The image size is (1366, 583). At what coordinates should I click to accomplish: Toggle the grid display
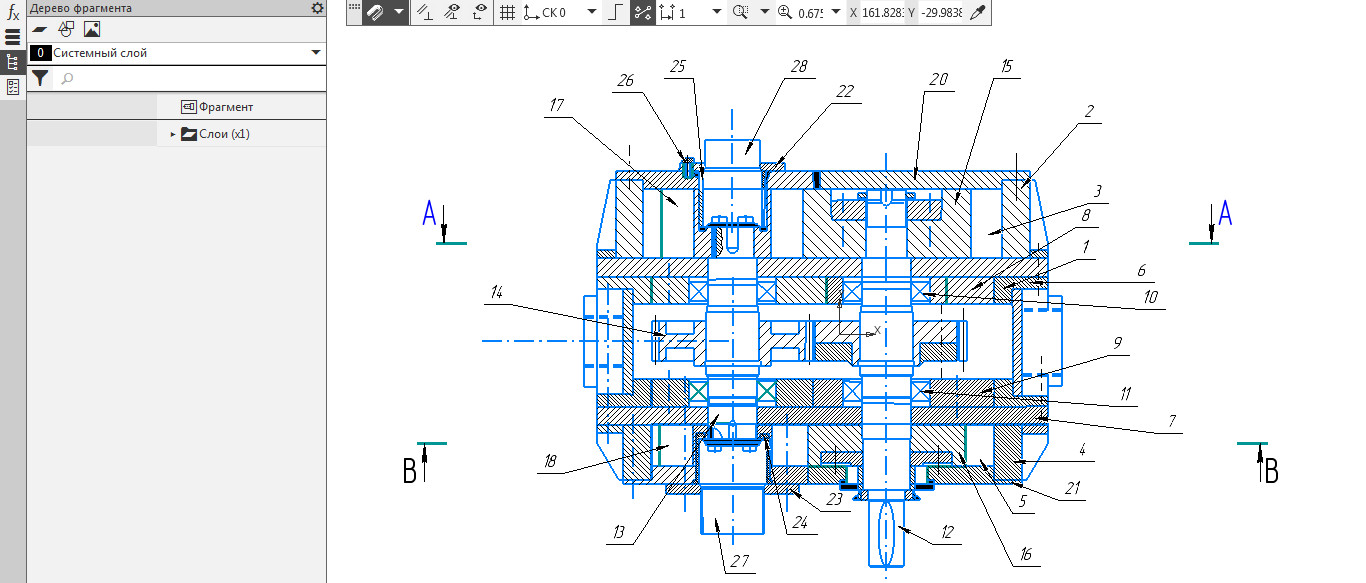507,13
